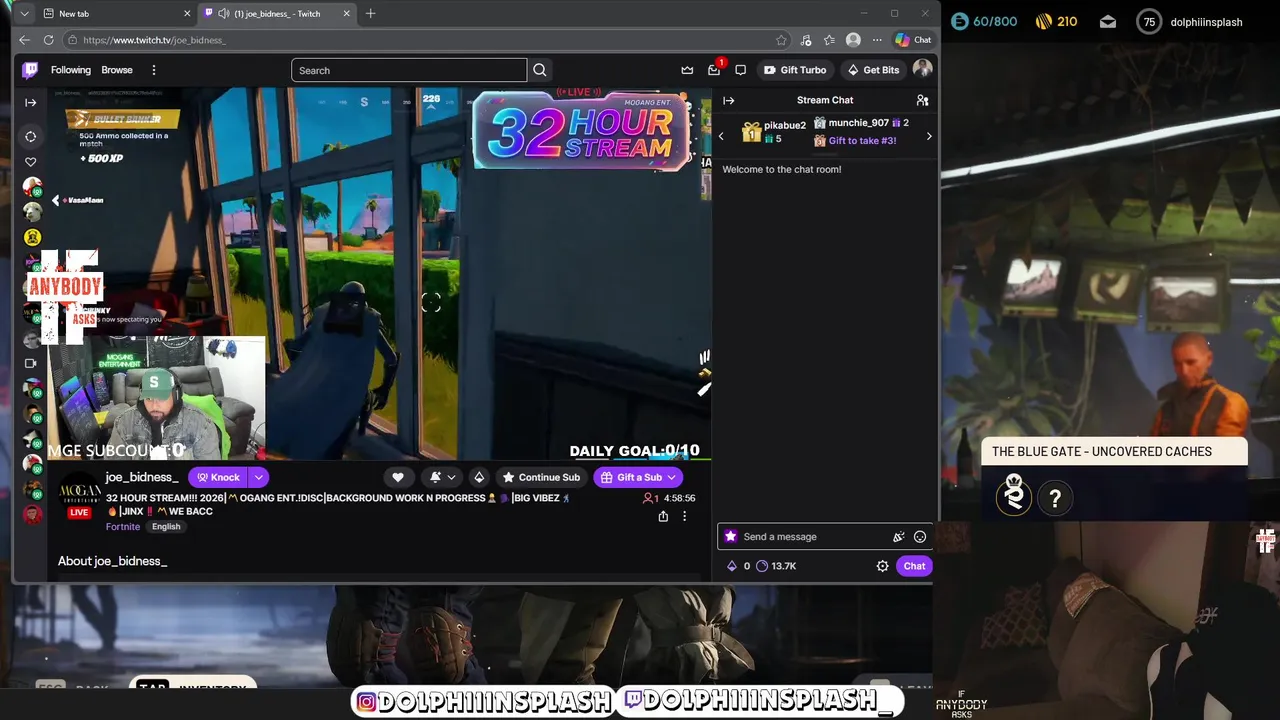Click the sidebar camera icon
Viewport: 1280px width, 720px height.
tap(31, 363)
